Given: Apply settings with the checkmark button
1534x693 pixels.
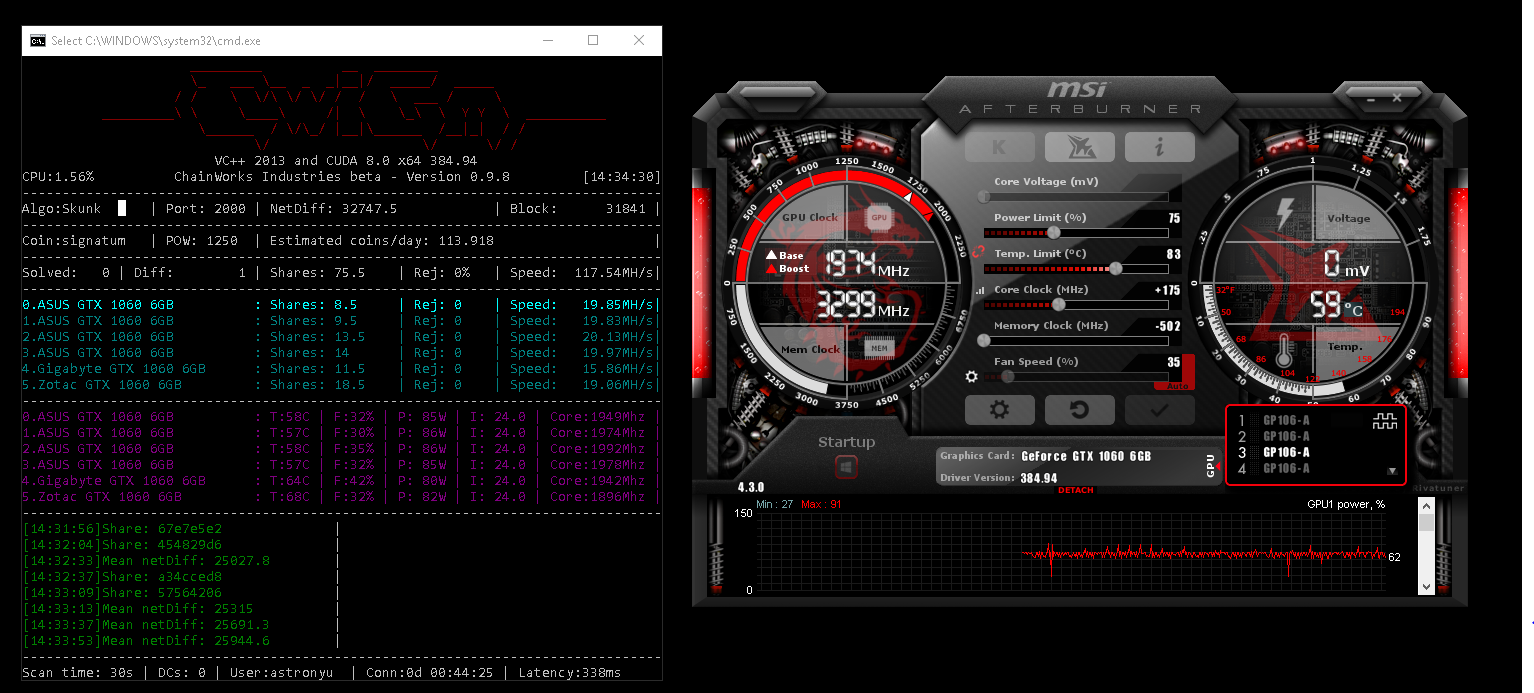Looking at the screenshot, I should [x=1160, y=410].
